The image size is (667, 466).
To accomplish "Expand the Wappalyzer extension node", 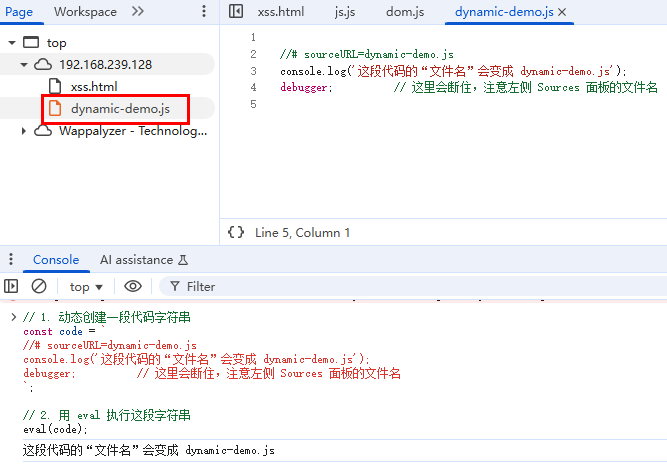I will click(x=24, y=131).
